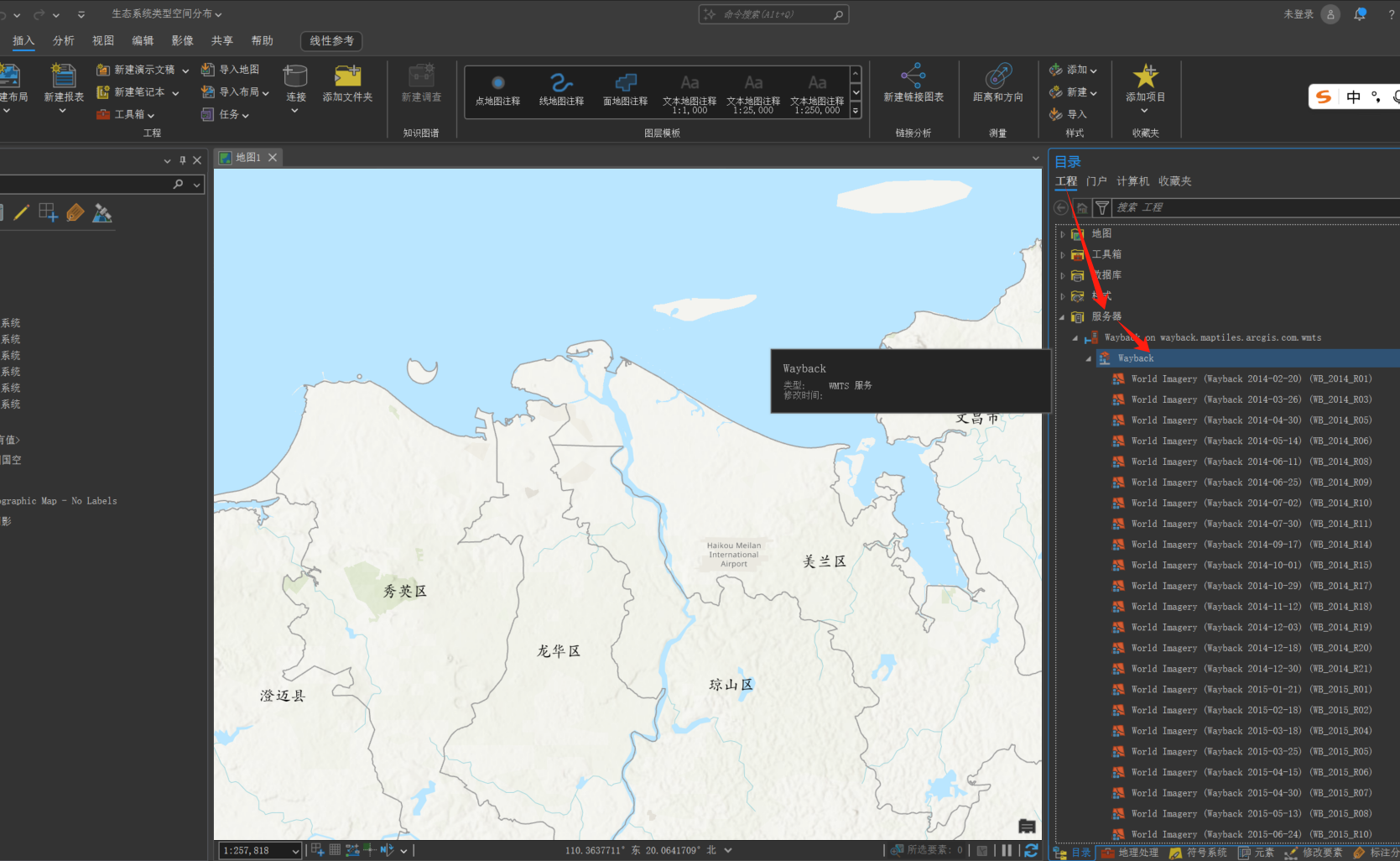
Task: Click the 添加项目 star favorites icon
Action: click(x=1145, y=77)
